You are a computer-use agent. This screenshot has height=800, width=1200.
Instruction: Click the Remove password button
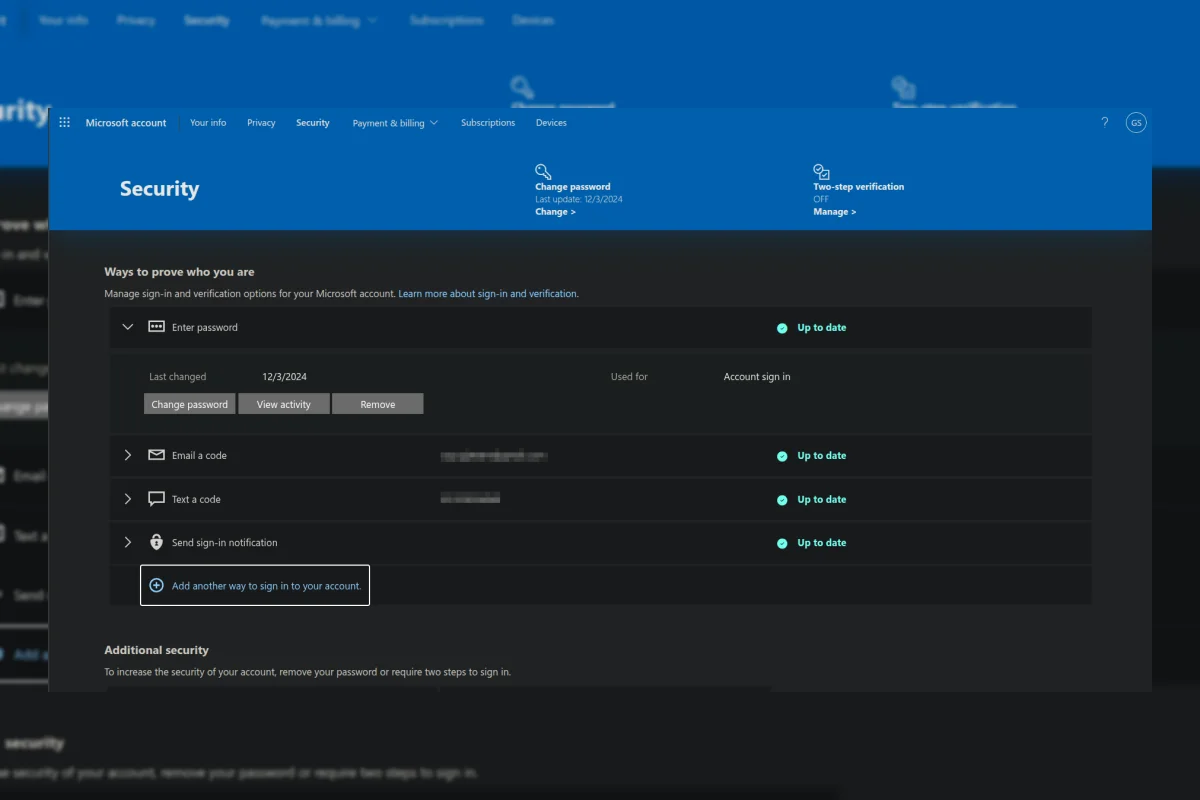point(378,404)
